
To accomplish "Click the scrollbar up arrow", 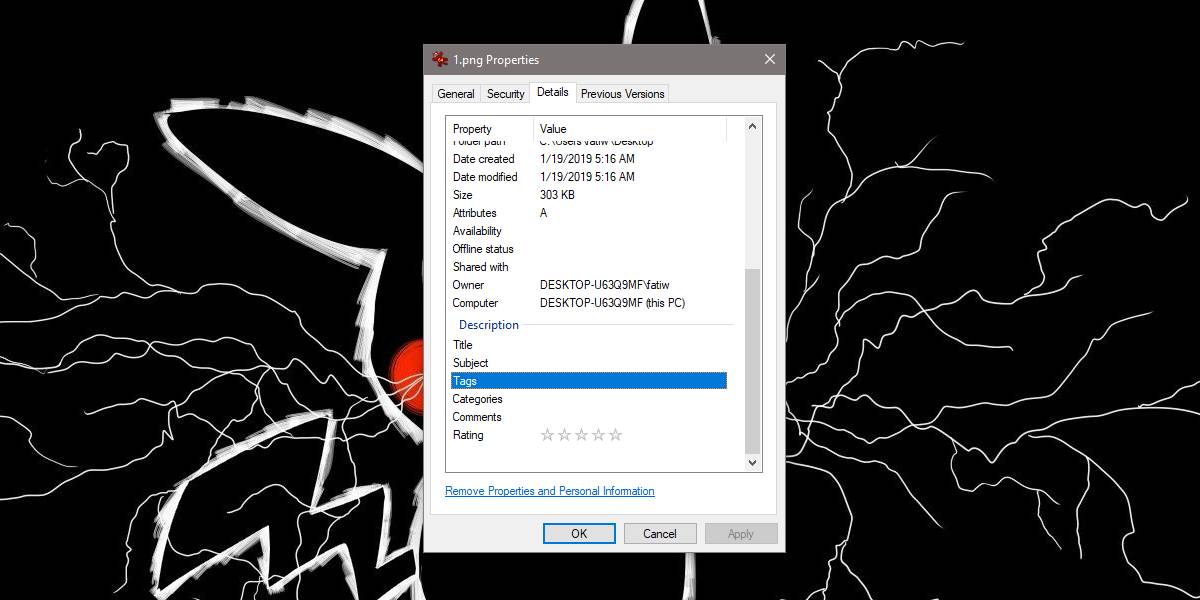I will tap(752, 124).
